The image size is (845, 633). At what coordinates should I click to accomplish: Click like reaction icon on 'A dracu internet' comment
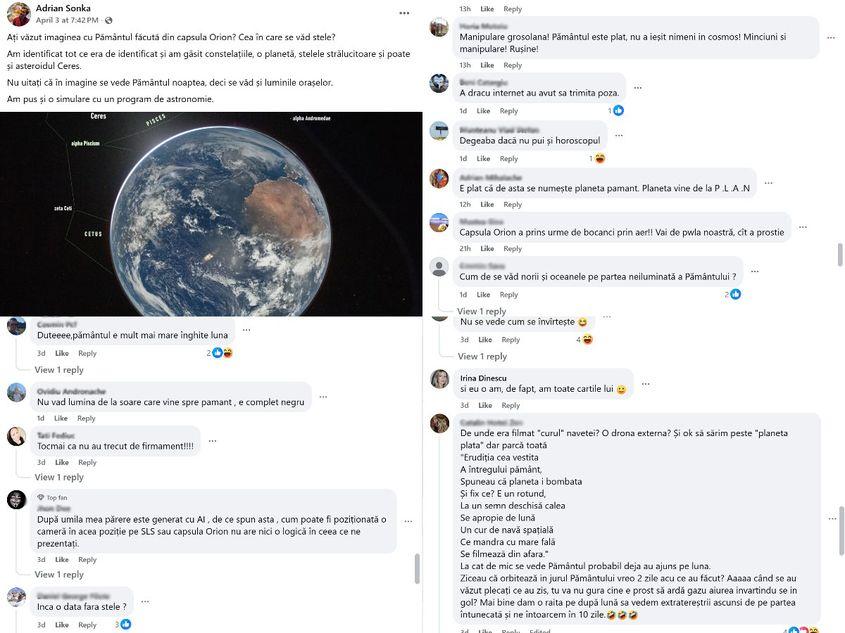pyautogui.click(x=618, y=110)
